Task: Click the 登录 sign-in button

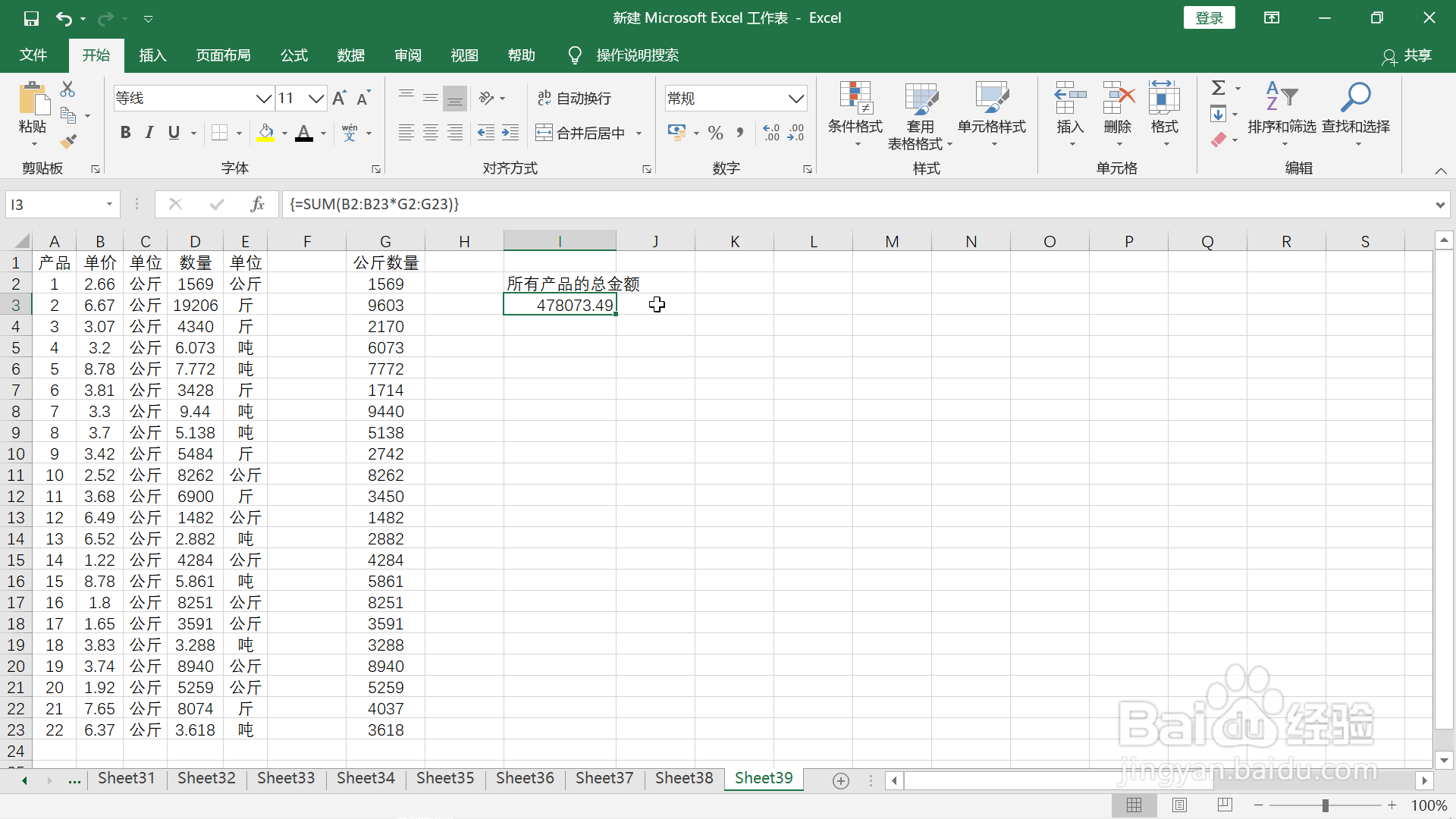Action: click(1209, 17)
